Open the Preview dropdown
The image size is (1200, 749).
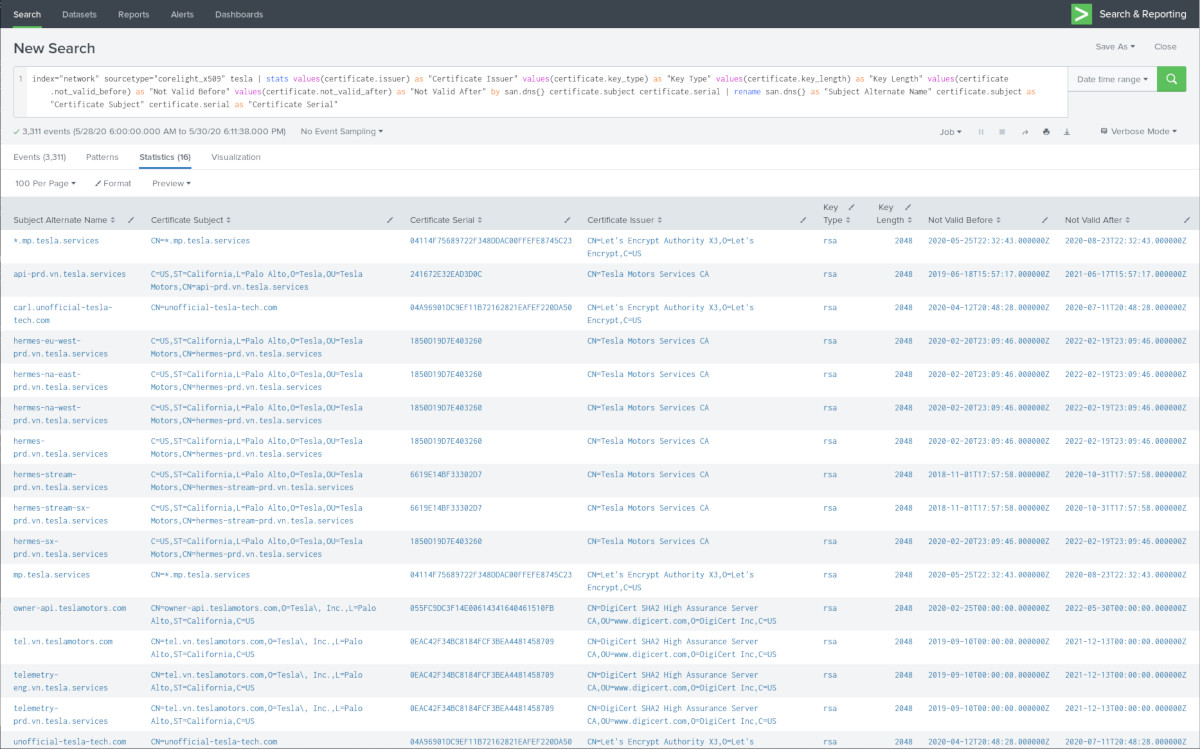coord(171,183)
